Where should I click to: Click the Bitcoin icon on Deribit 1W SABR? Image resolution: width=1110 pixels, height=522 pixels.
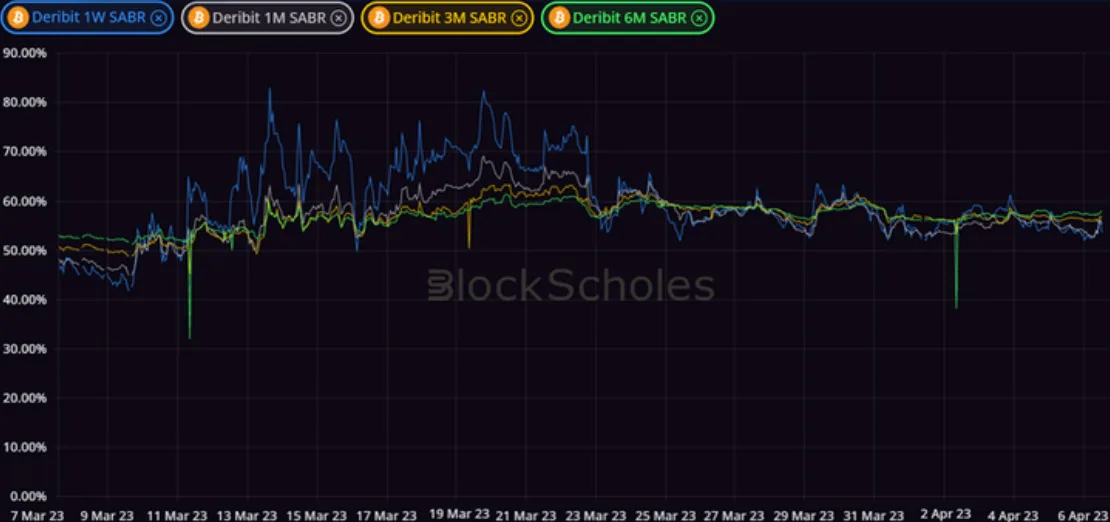pyautogui.click(x=18, y=18)
